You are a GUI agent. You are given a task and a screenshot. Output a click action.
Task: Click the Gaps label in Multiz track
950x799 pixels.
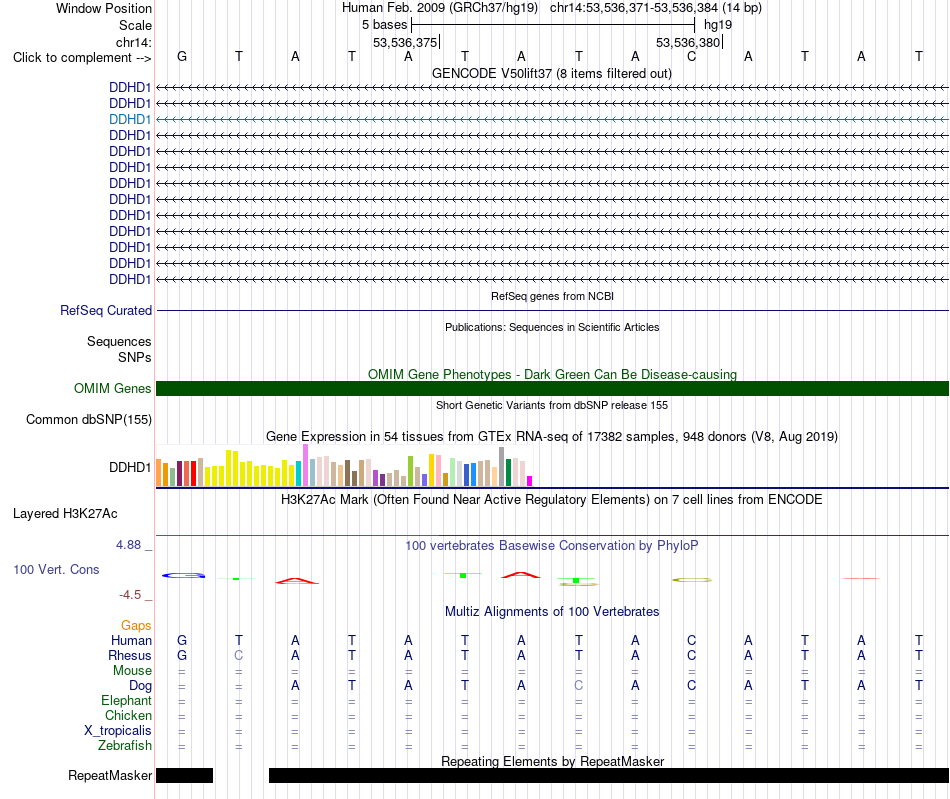tap(136, 625)
